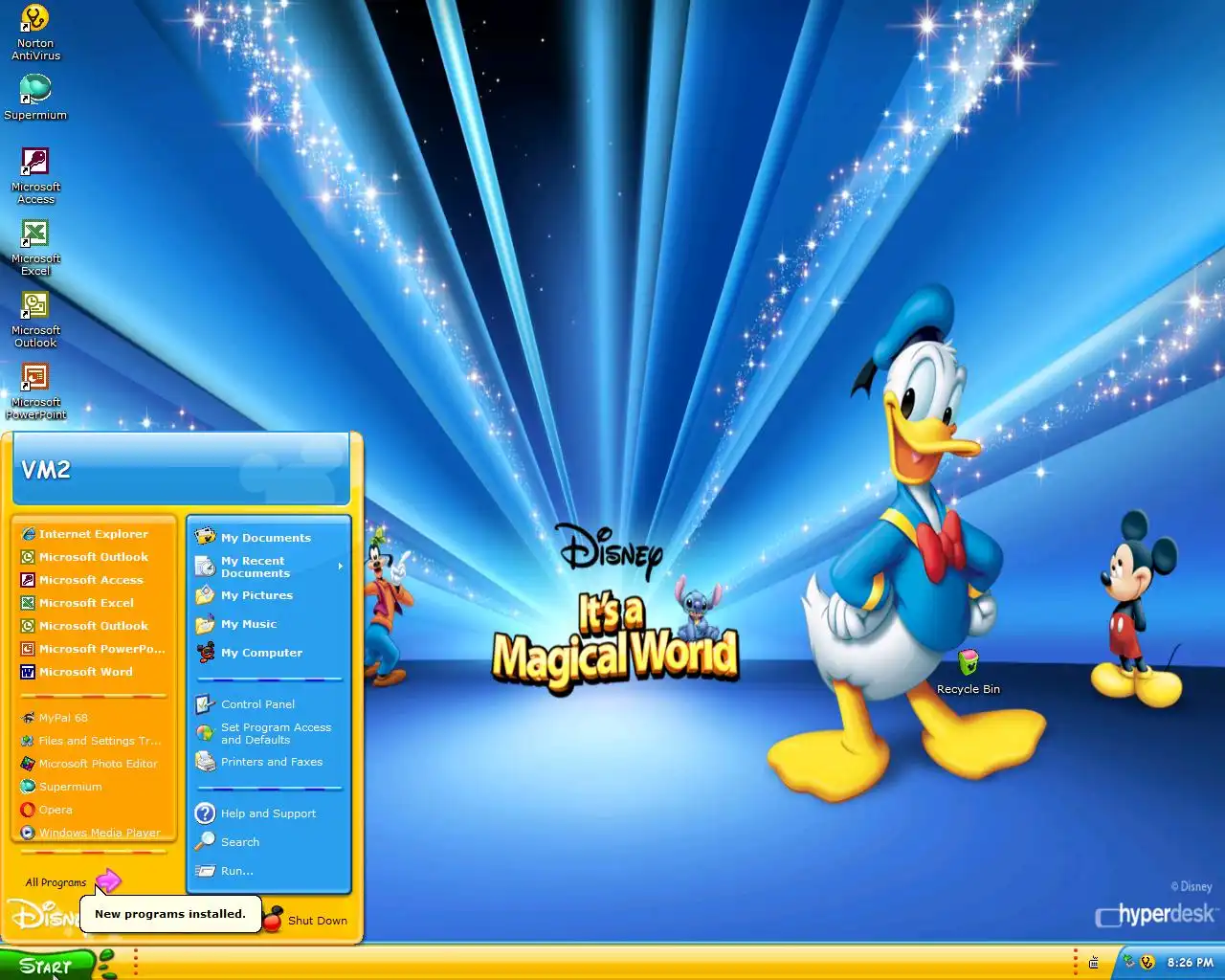Screen dimensions: 1225x980
Task: Open the Run... dialog
Action: [x=270, y=871]
